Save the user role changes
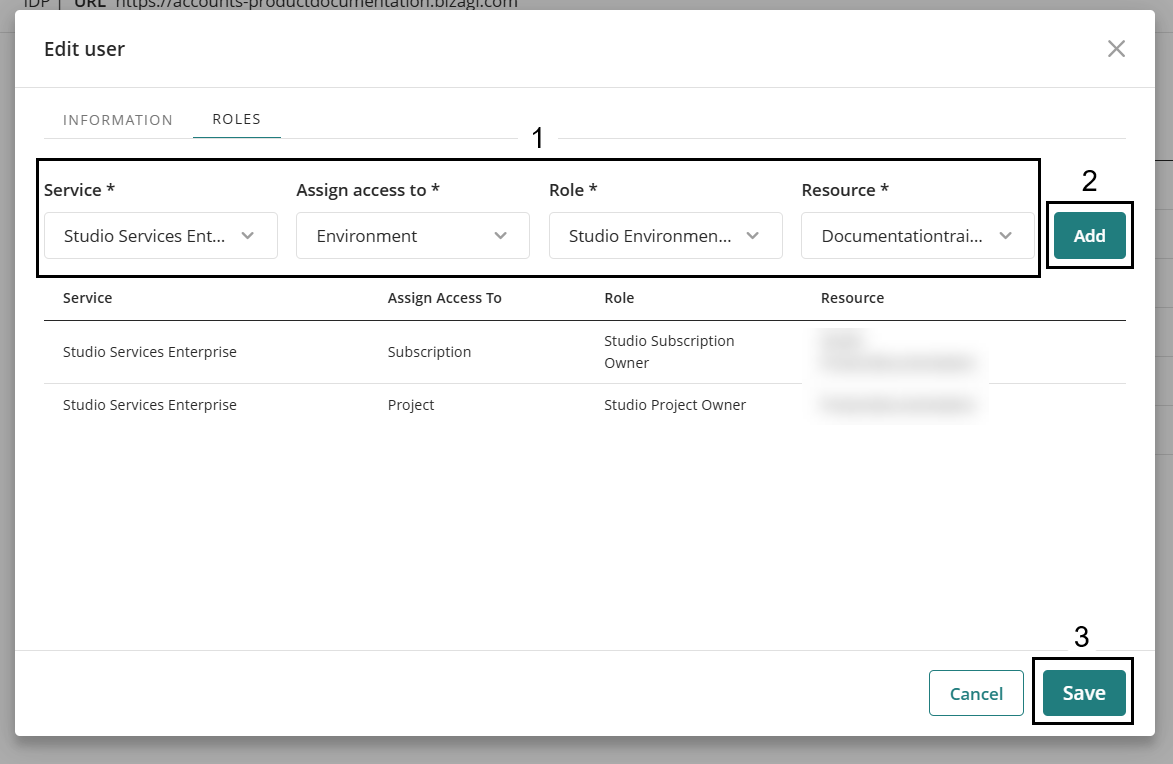Screen dimensions: 1173x764 1083,693
